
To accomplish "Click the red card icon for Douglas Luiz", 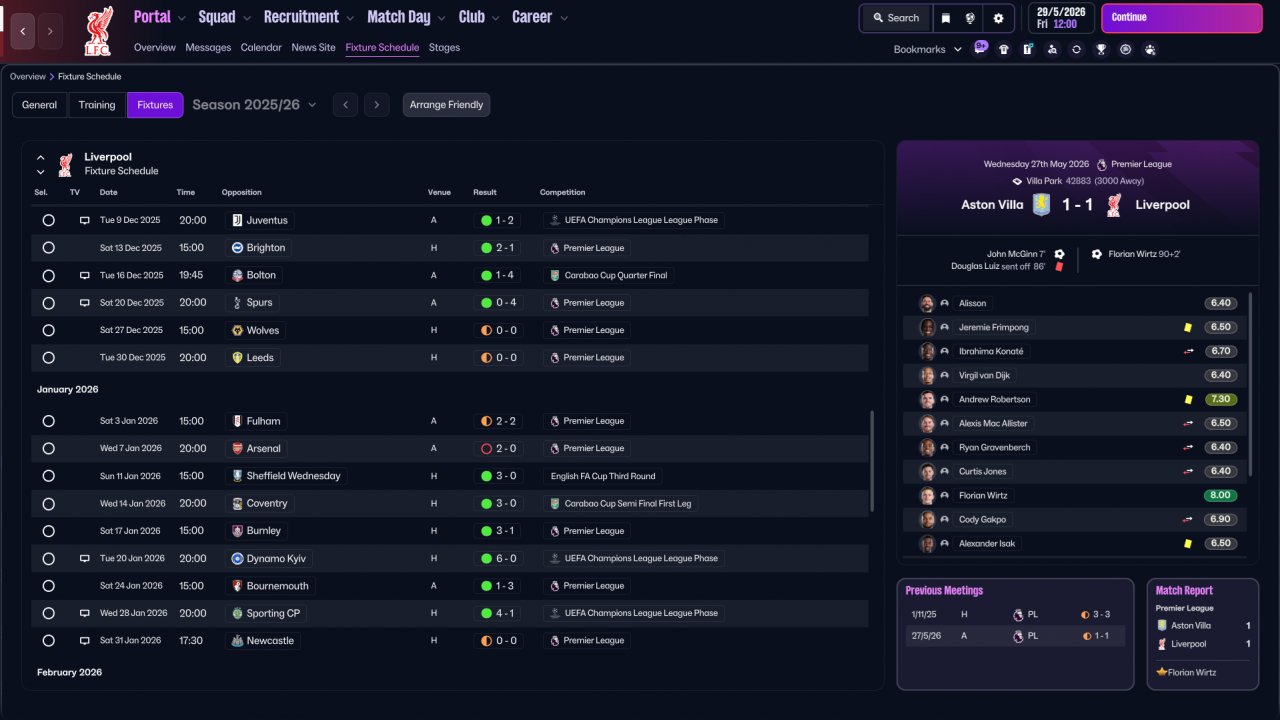I will click(x=1059, y=267).
